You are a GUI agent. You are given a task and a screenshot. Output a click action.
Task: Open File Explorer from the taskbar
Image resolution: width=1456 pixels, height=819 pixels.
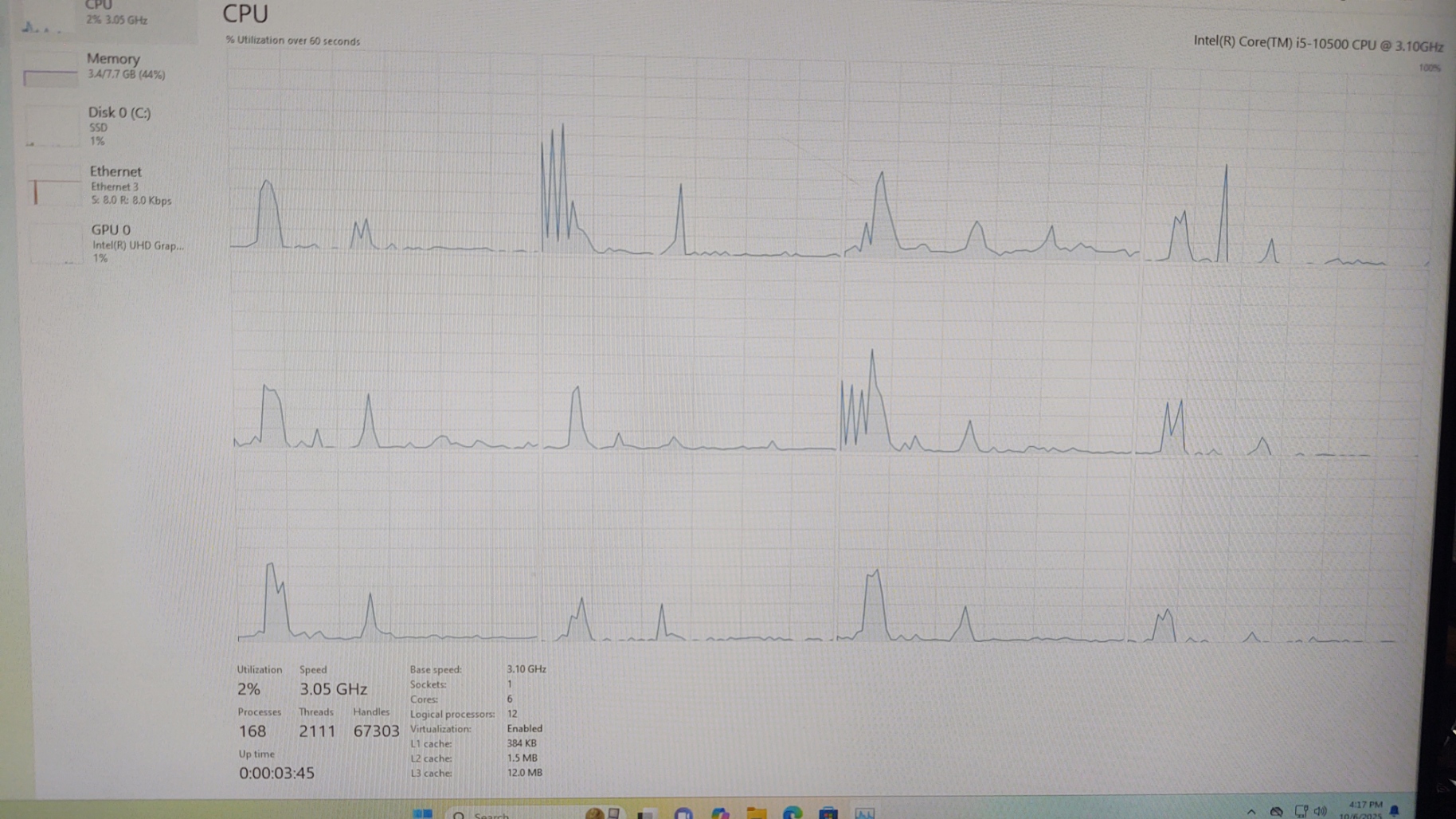[756, 813]
